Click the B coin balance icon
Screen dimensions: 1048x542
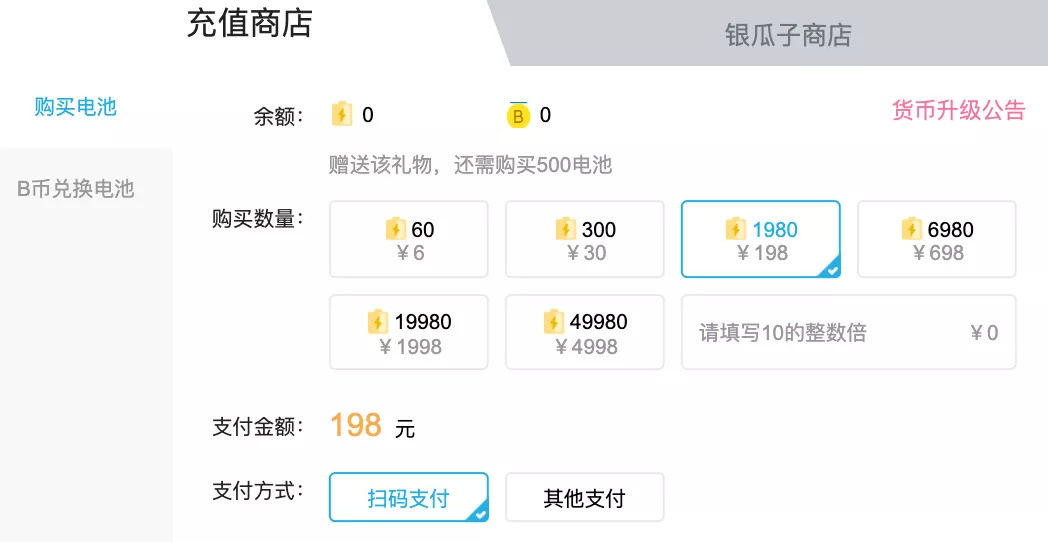tap(518, 116)
